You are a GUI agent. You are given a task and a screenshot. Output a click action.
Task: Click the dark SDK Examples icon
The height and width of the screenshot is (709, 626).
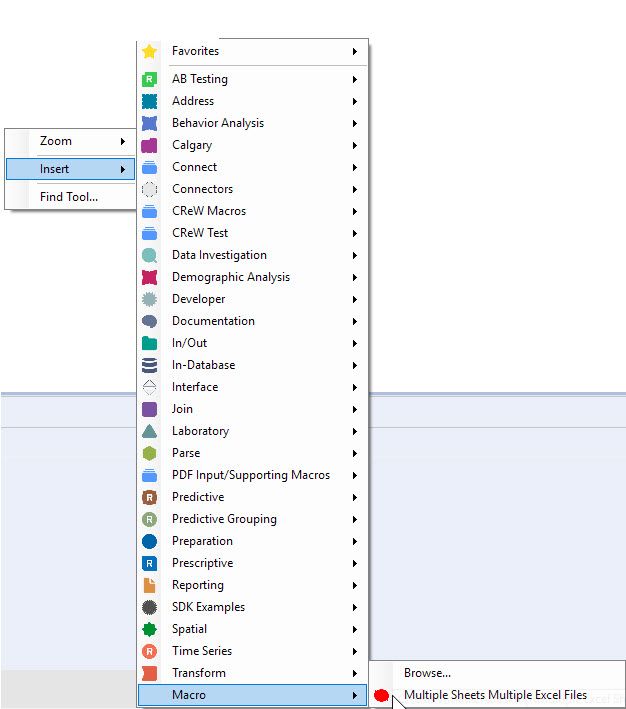[149, 607]
